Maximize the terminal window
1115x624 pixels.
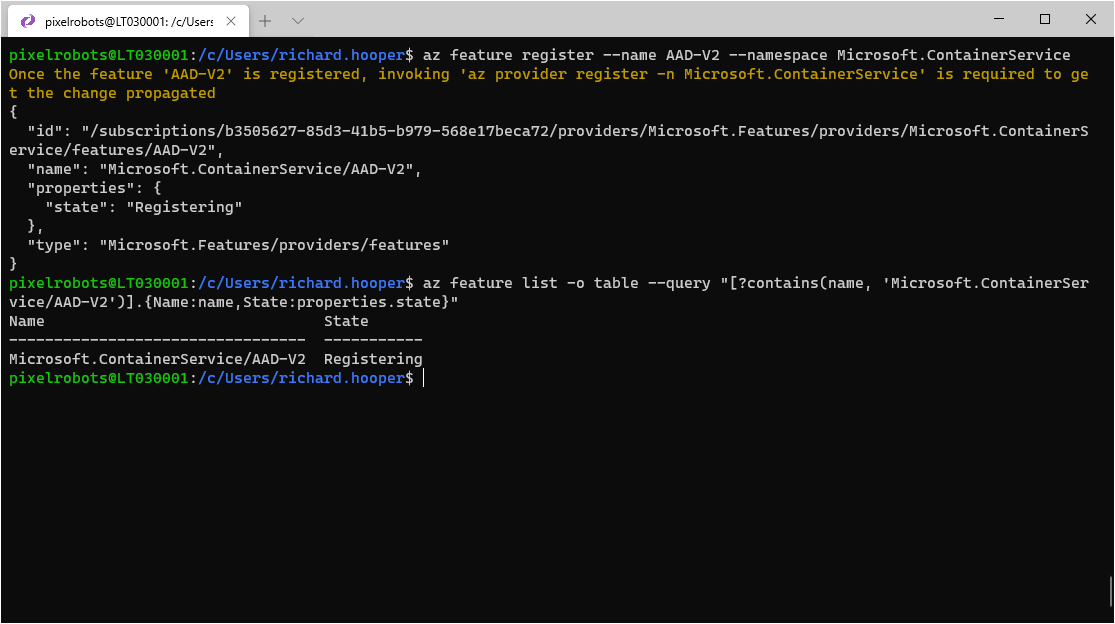tap(1045, 19)
